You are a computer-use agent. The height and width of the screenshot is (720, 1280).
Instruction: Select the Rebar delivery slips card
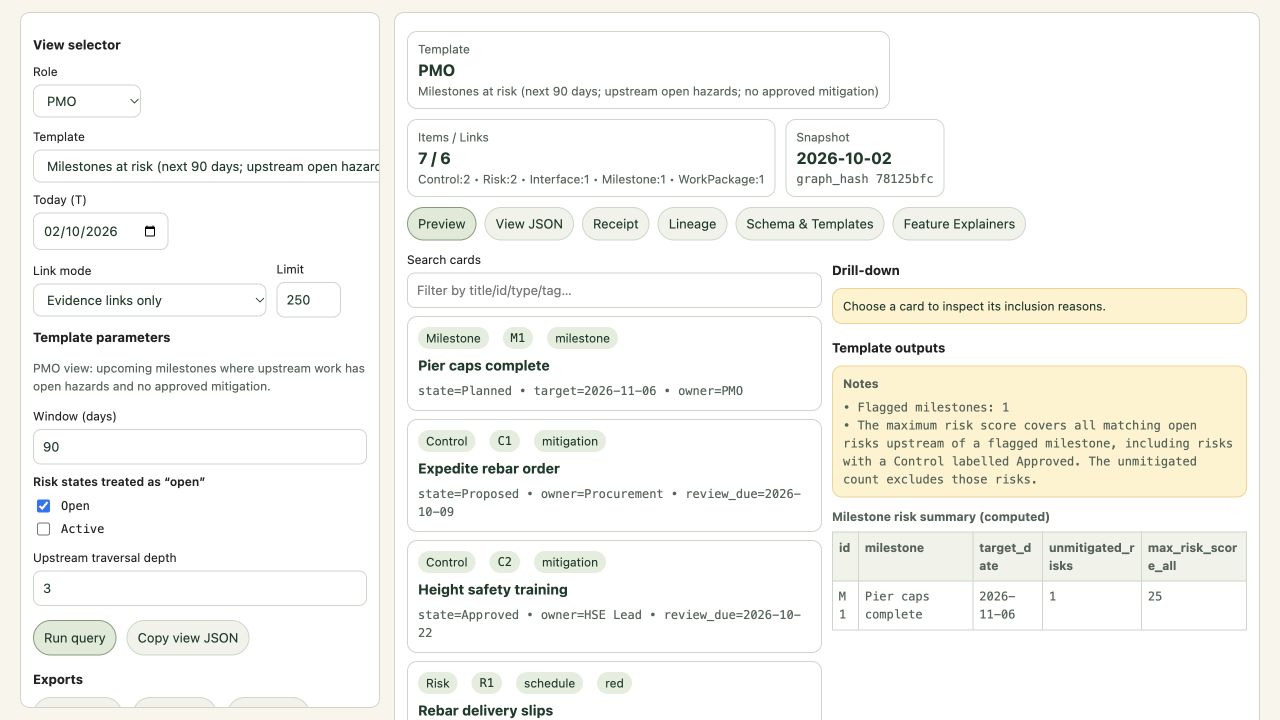pos(614,691)
